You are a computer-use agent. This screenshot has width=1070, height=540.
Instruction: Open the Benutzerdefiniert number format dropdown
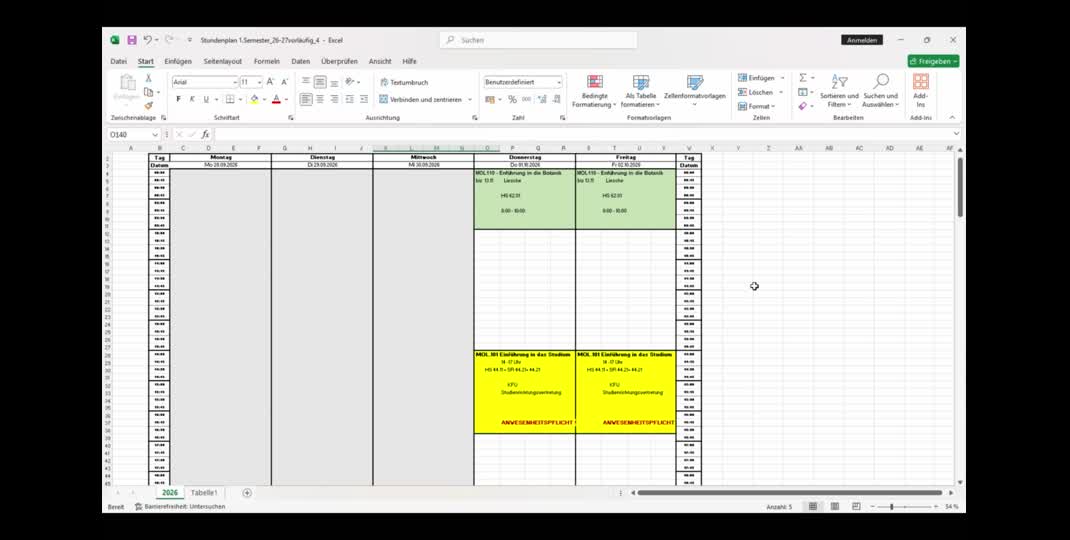click(x=559, y=83)
